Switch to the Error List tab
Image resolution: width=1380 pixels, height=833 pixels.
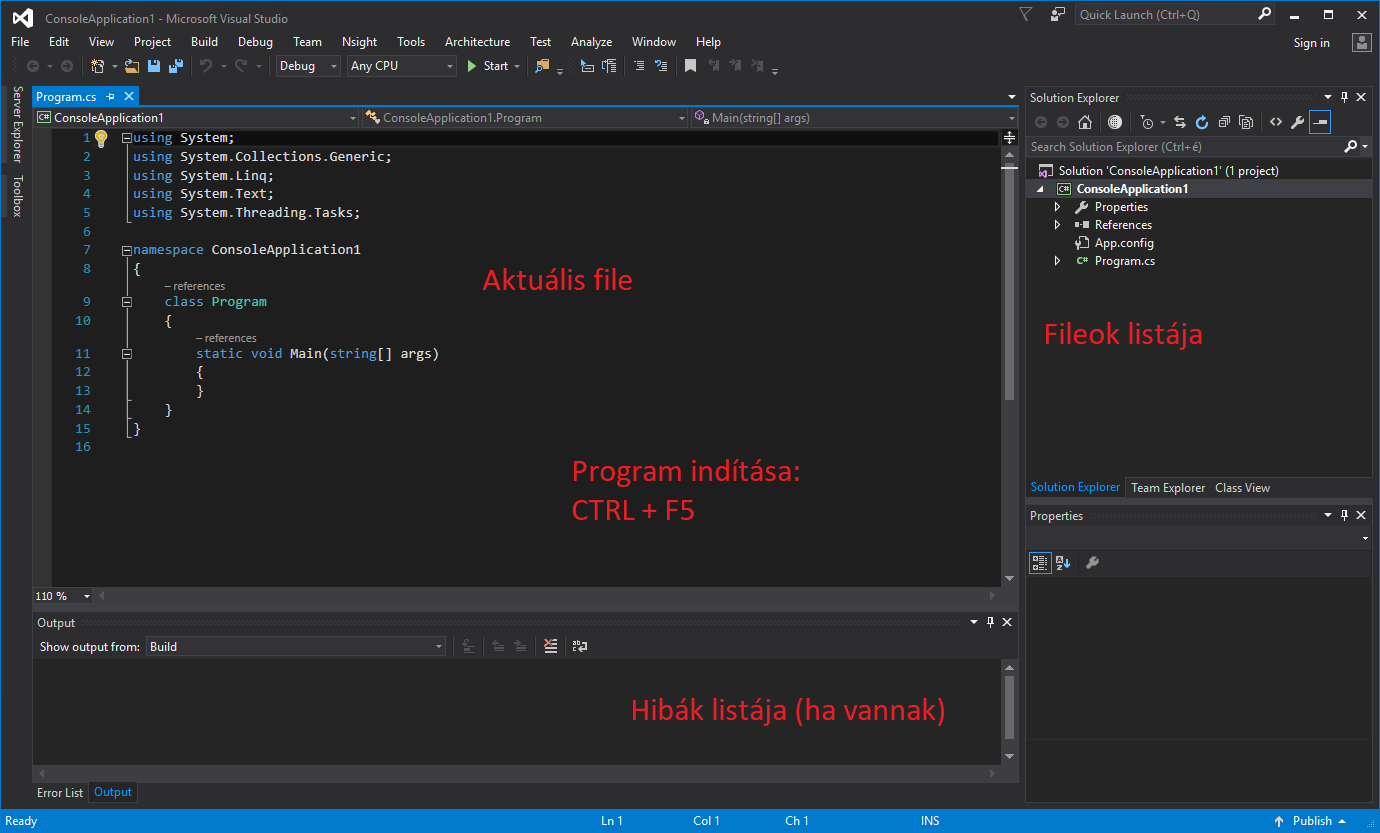[x=60, y=792]
